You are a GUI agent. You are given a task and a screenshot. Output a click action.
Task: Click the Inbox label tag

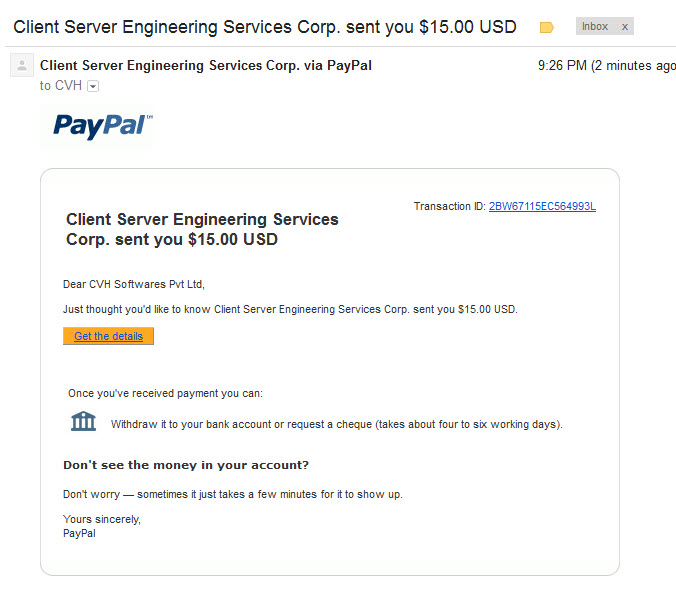click(x=595, y=27)
